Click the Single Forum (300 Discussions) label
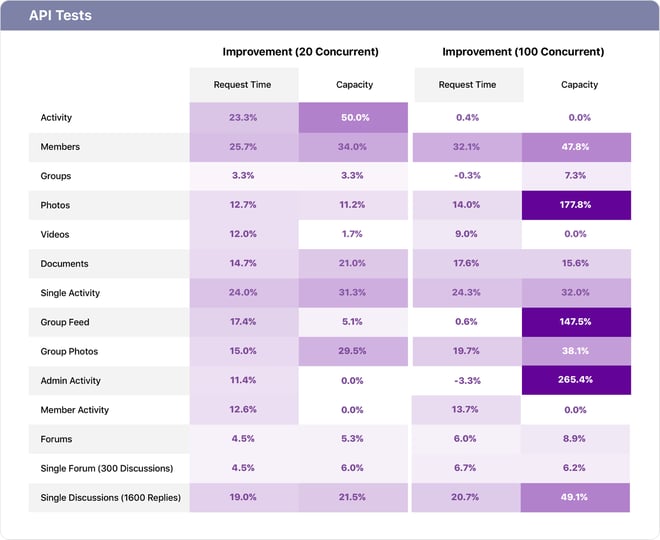 [x=107, y=468]
